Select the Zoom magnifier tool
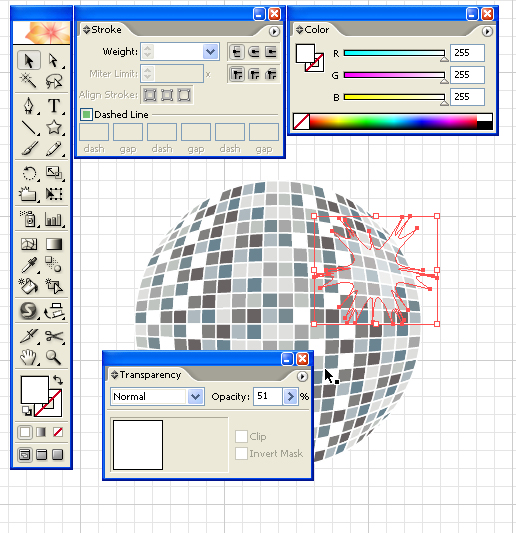Screen dimensions: 516x533 click(53, 357)
